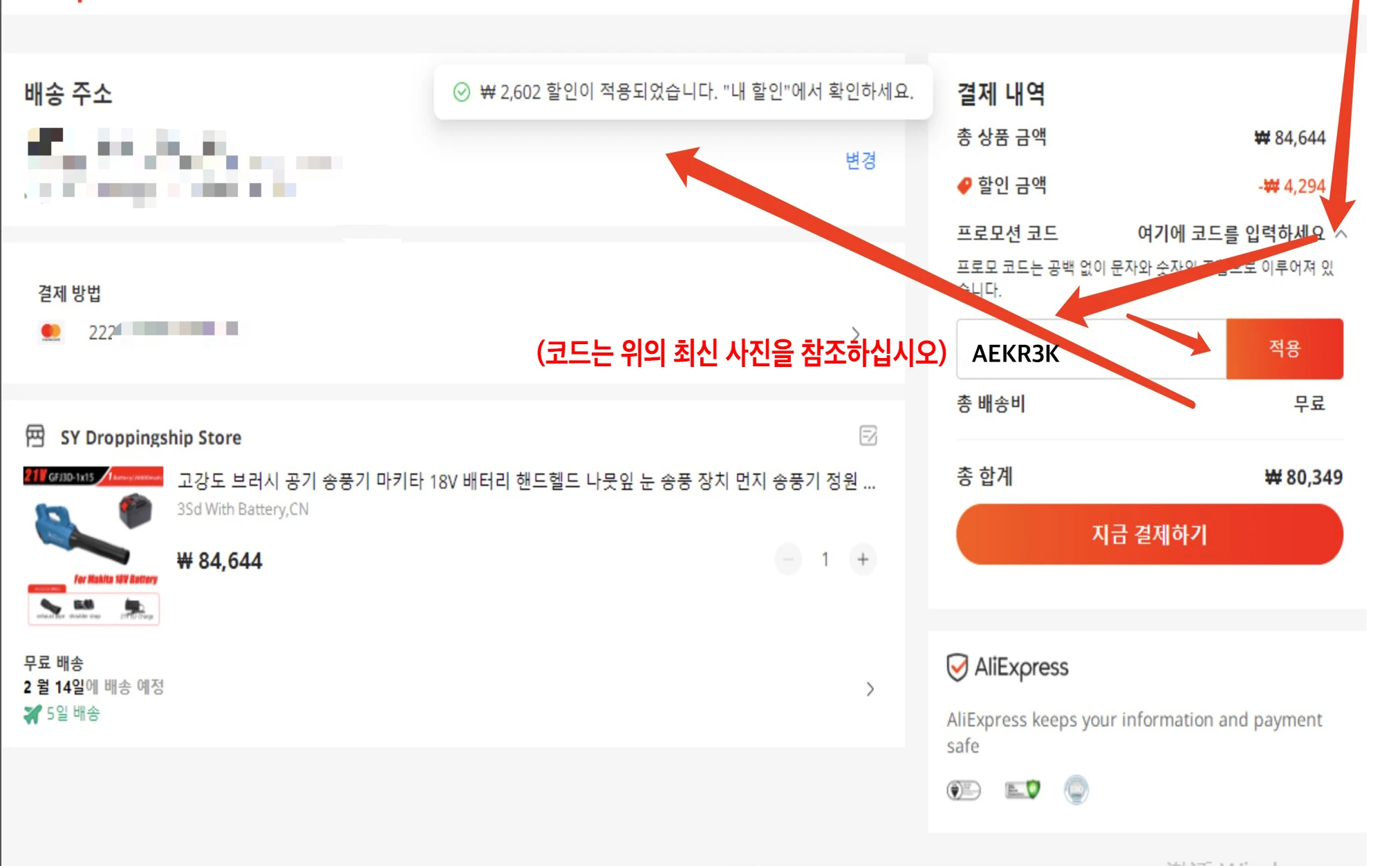Click the Mastercard payment card icon

[51, 332]
